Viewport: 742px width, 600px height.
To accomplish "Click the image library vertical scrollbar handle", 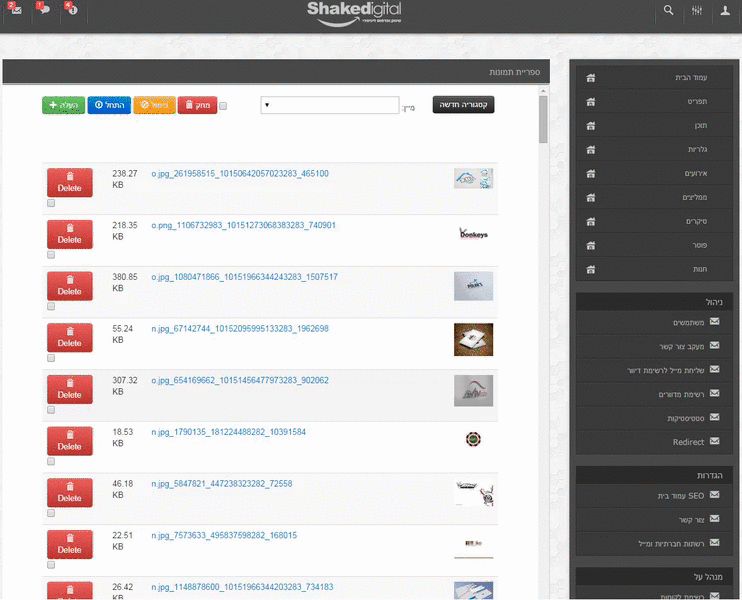I will pos(543,119).
